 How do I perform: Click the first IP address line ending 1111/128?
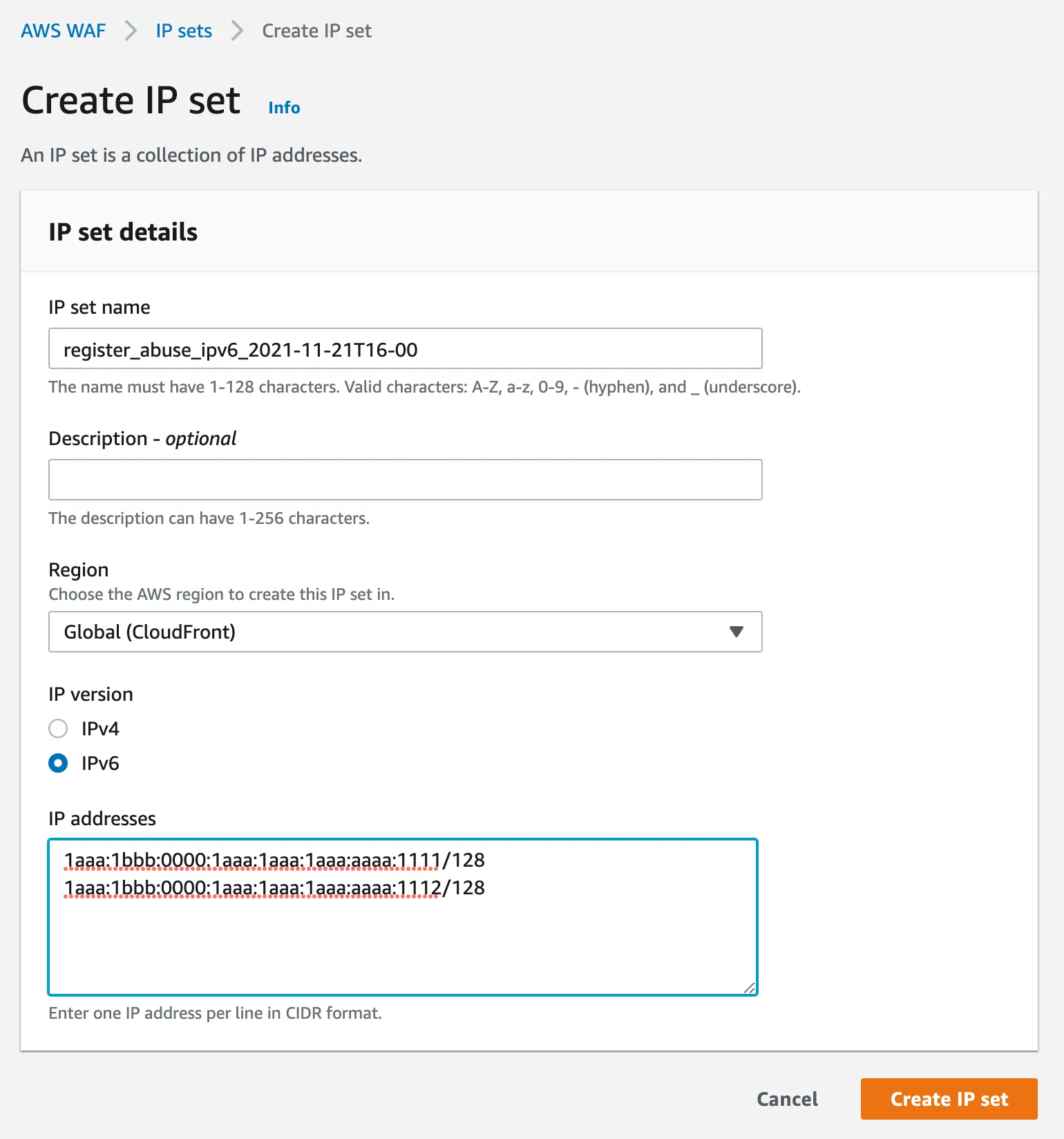point(274,860)
